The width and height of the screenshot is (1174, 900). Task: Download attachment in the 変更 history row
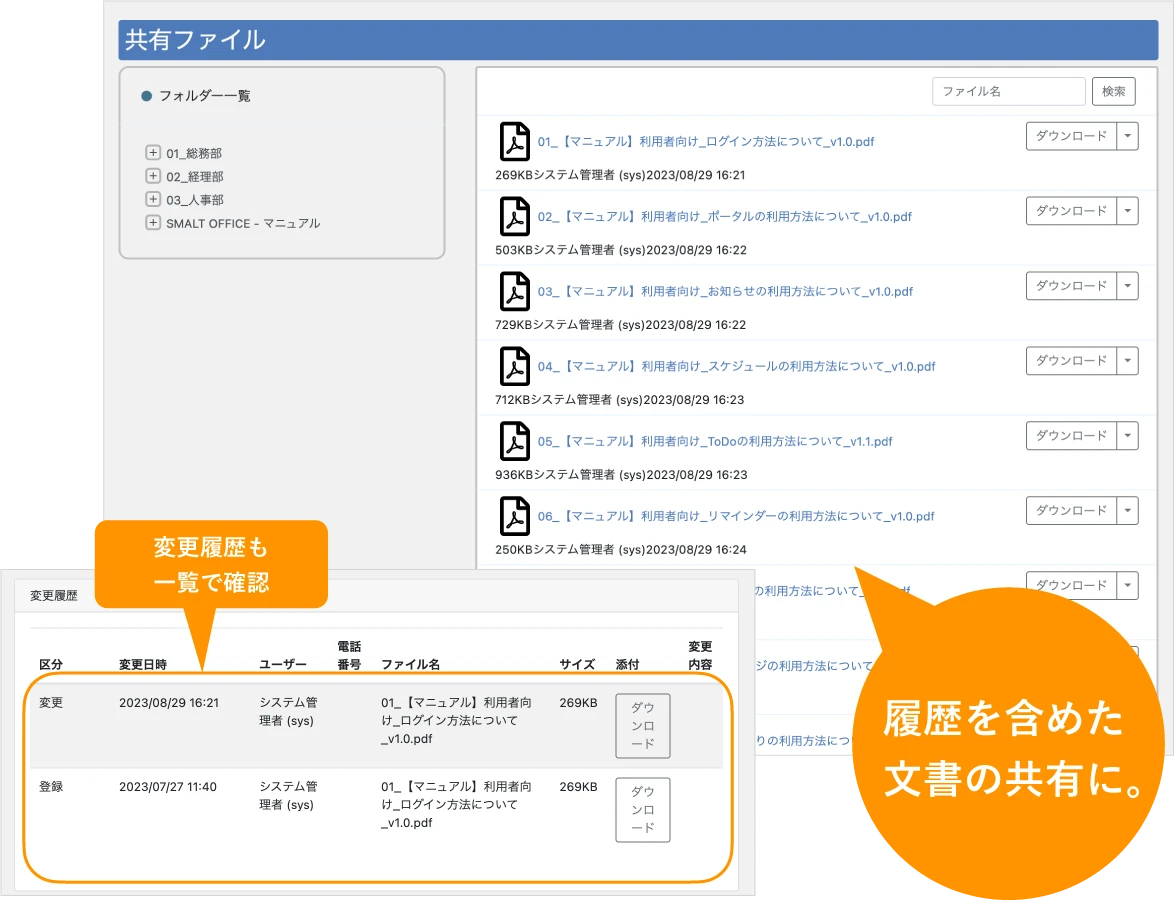[x=642, y=726]
